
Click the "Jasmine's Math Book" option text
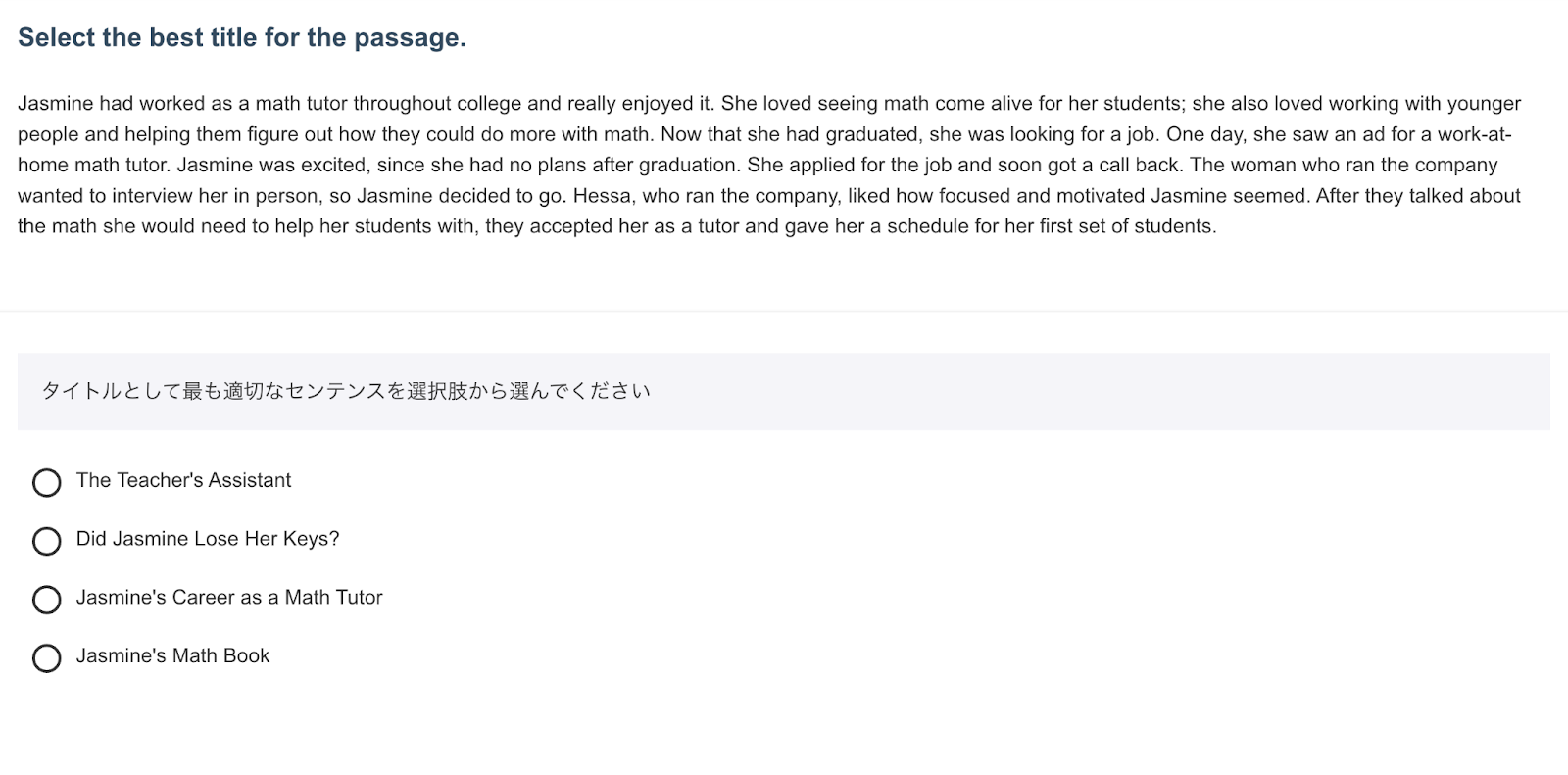(x=172, y=656)
